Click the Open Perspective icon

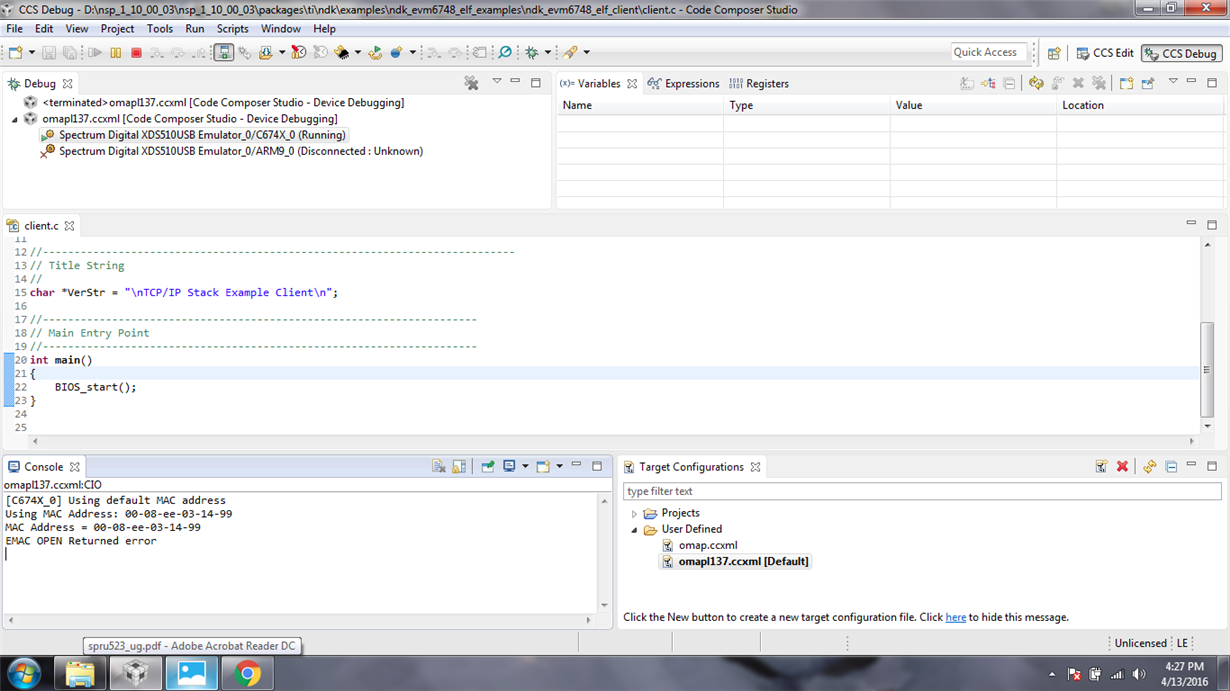point(1054,53)
